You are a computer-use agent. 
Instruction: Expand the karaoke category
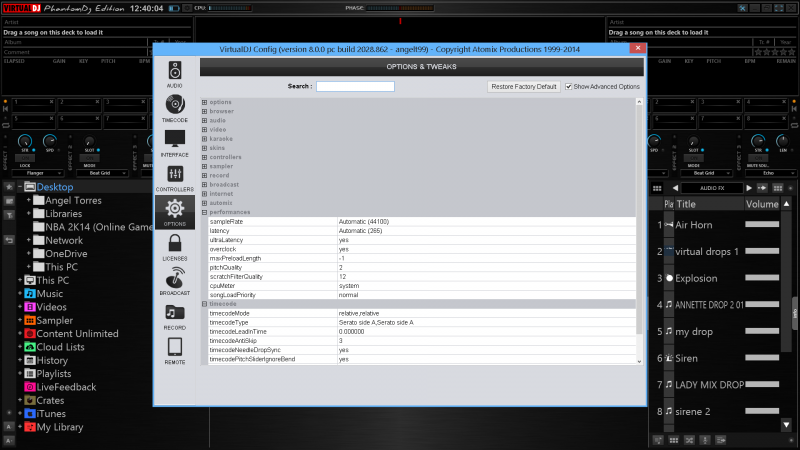point(205,139)
